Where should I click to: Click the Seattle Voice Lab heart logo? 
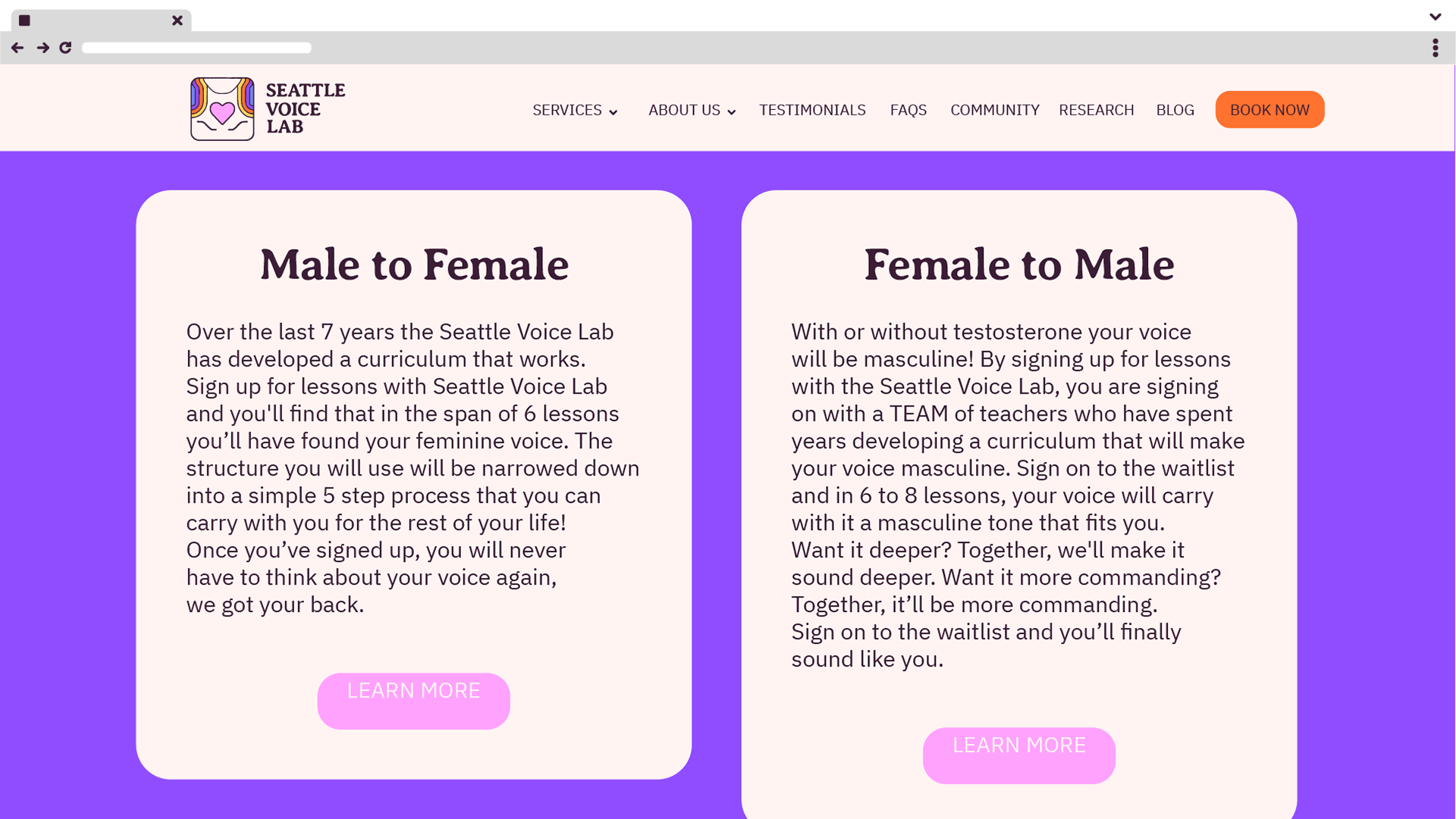coord(222,109)
